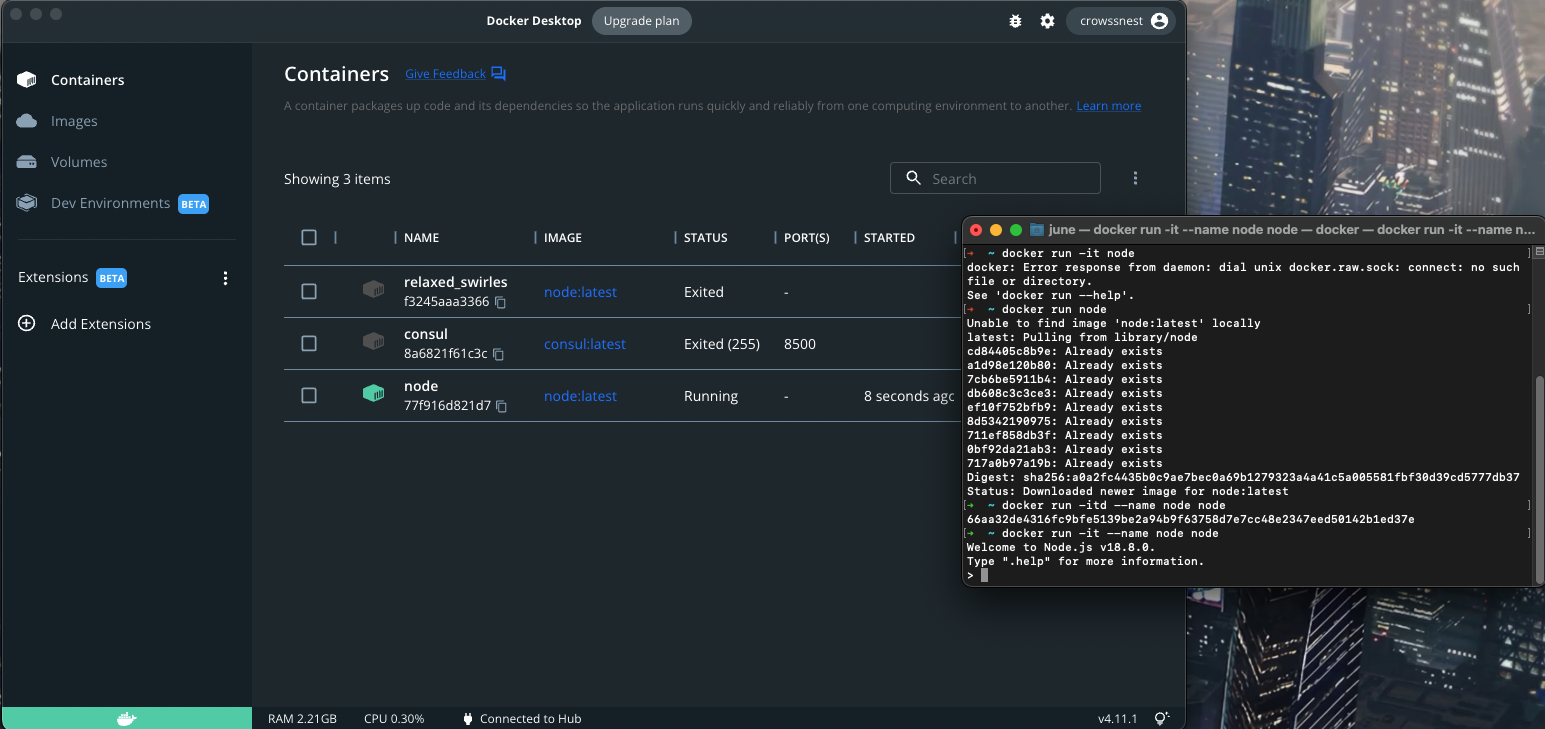Open node:latest image link for relaxed_swirles

(580, 292)
